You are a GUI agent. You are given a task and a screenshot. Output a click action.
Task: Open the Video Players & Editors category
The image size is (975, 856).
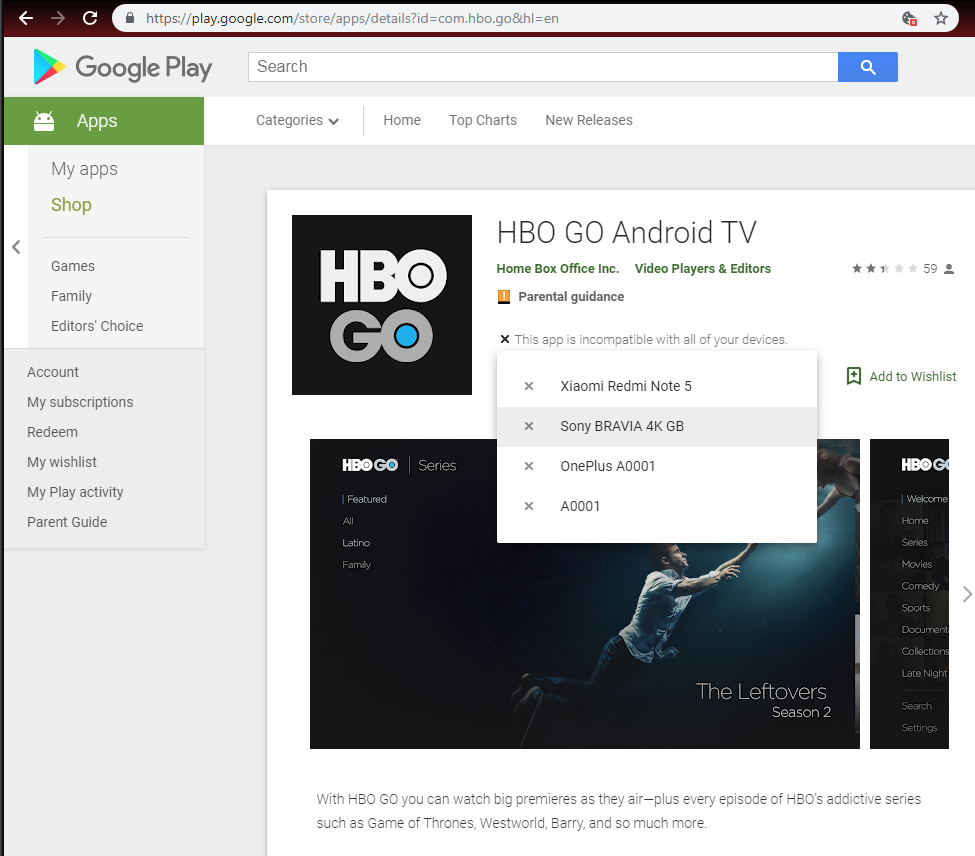tap(702, 269)
